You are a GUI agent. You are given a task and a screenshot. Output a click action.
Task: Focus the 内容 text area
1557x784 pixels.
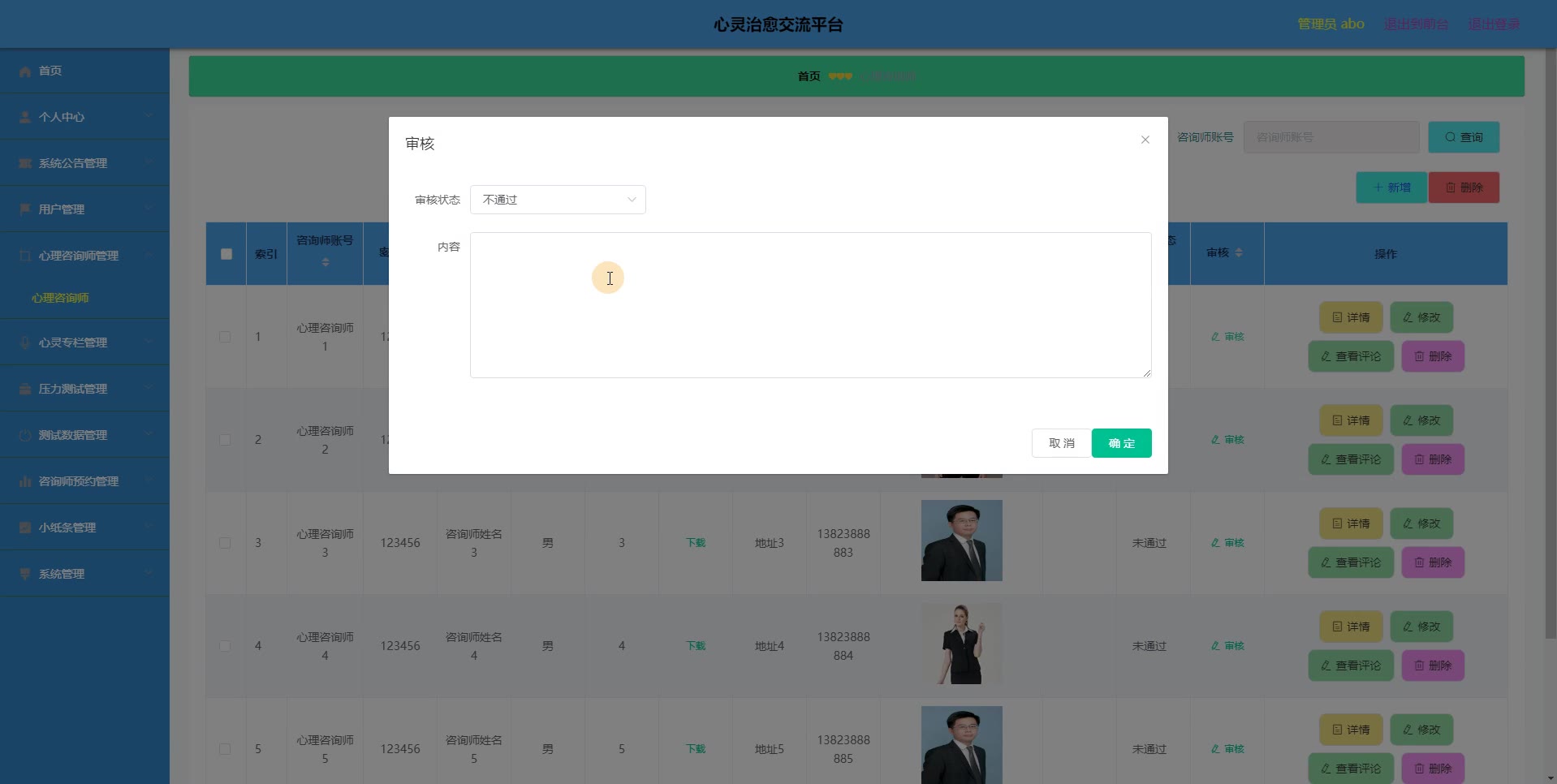810,305
